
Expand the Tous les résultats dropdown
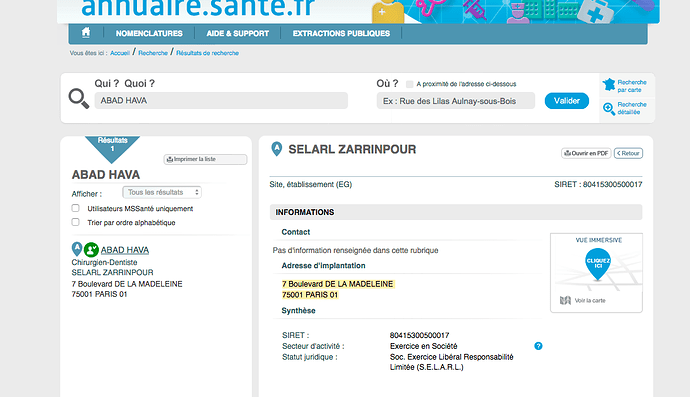pos(162,192)
